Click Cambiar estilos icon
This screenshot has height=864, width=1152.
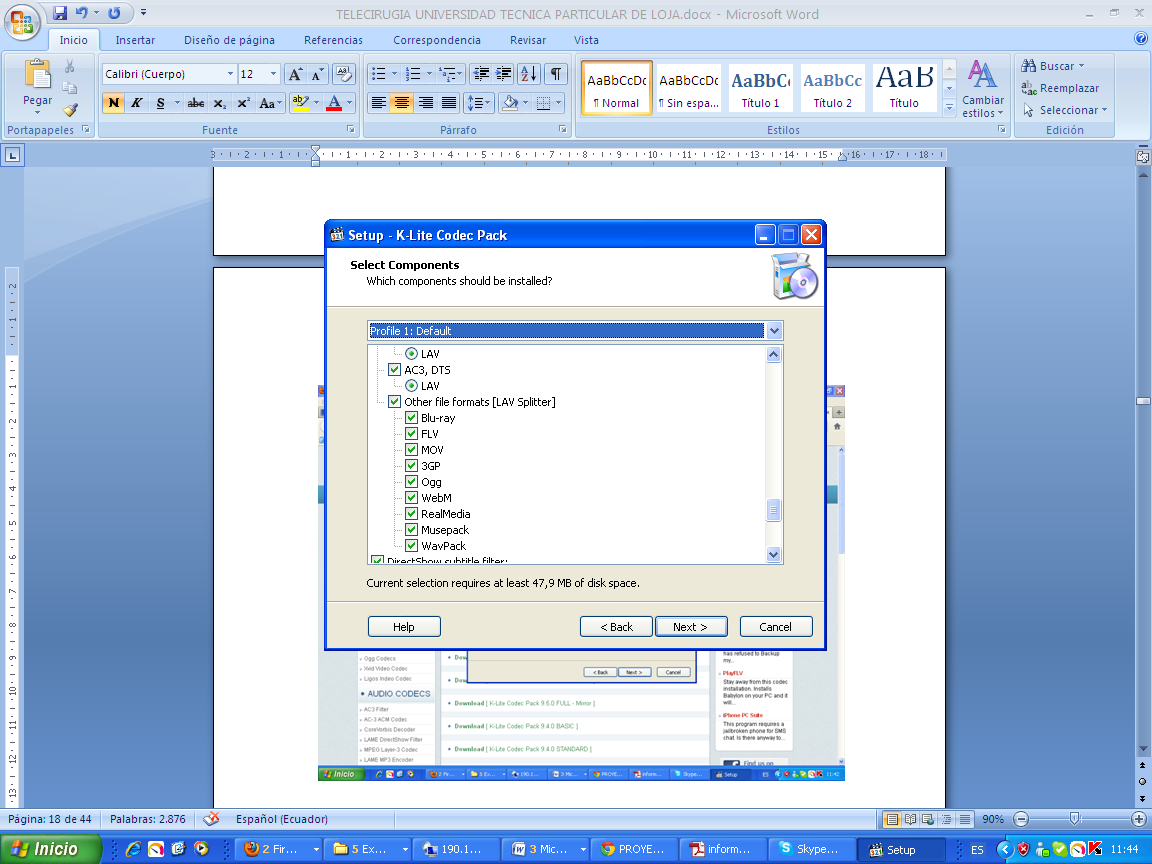click(982, 88)
